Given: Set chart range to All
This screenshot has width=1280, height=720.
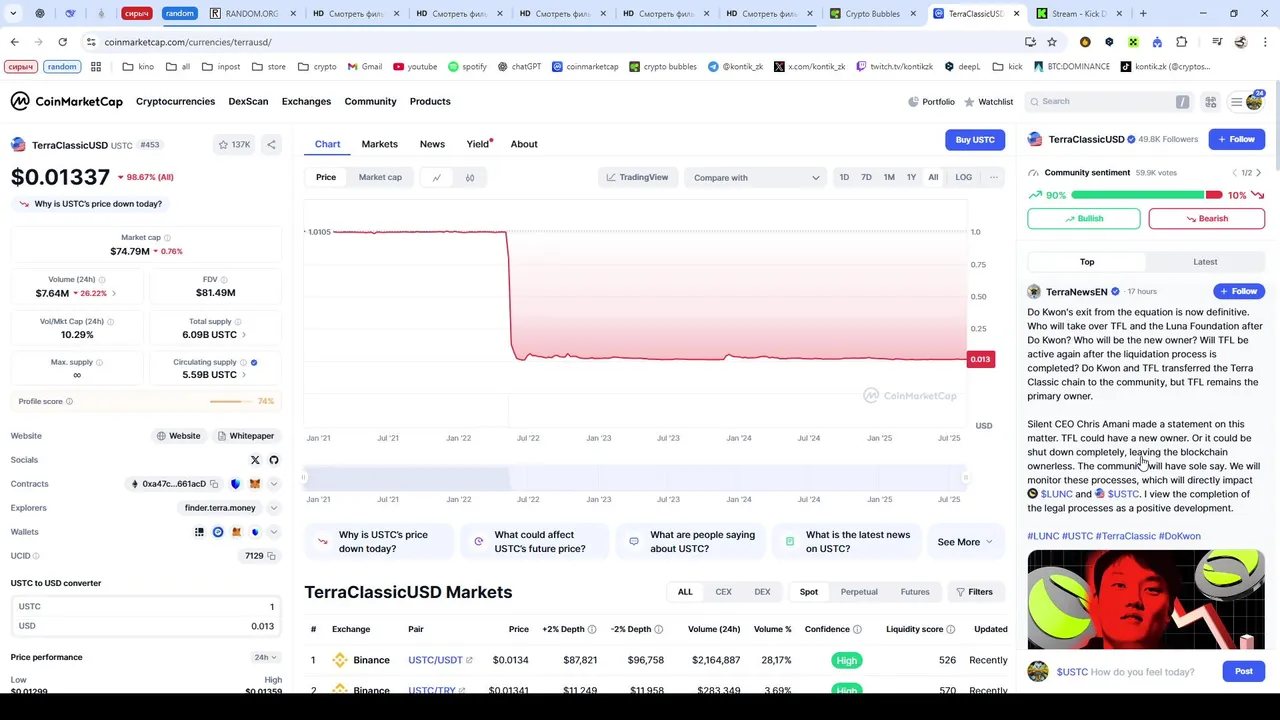Looking at the screenshot, I should (933, 177).
